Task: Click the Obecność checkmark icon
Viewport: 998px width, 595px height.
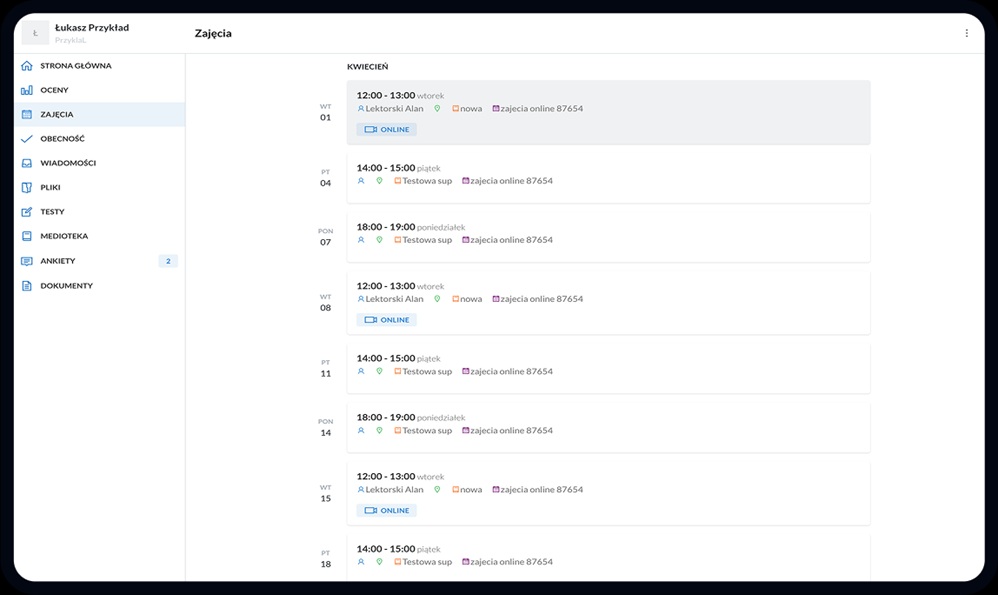Action: tap(27, 139)
